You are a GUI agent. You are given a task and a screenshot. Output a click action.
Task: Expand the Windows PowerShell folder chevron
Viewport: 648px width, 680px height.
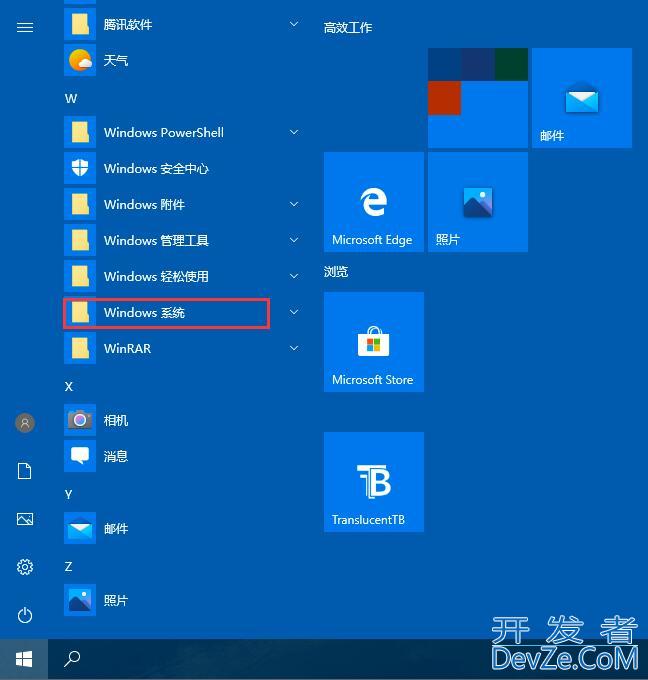pos(294,132)
